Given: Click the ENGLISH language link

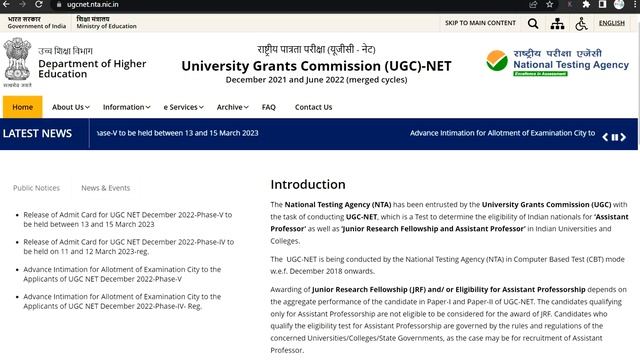Looking at the screenshot, I should pyautogui.click(x=611, y=23).
